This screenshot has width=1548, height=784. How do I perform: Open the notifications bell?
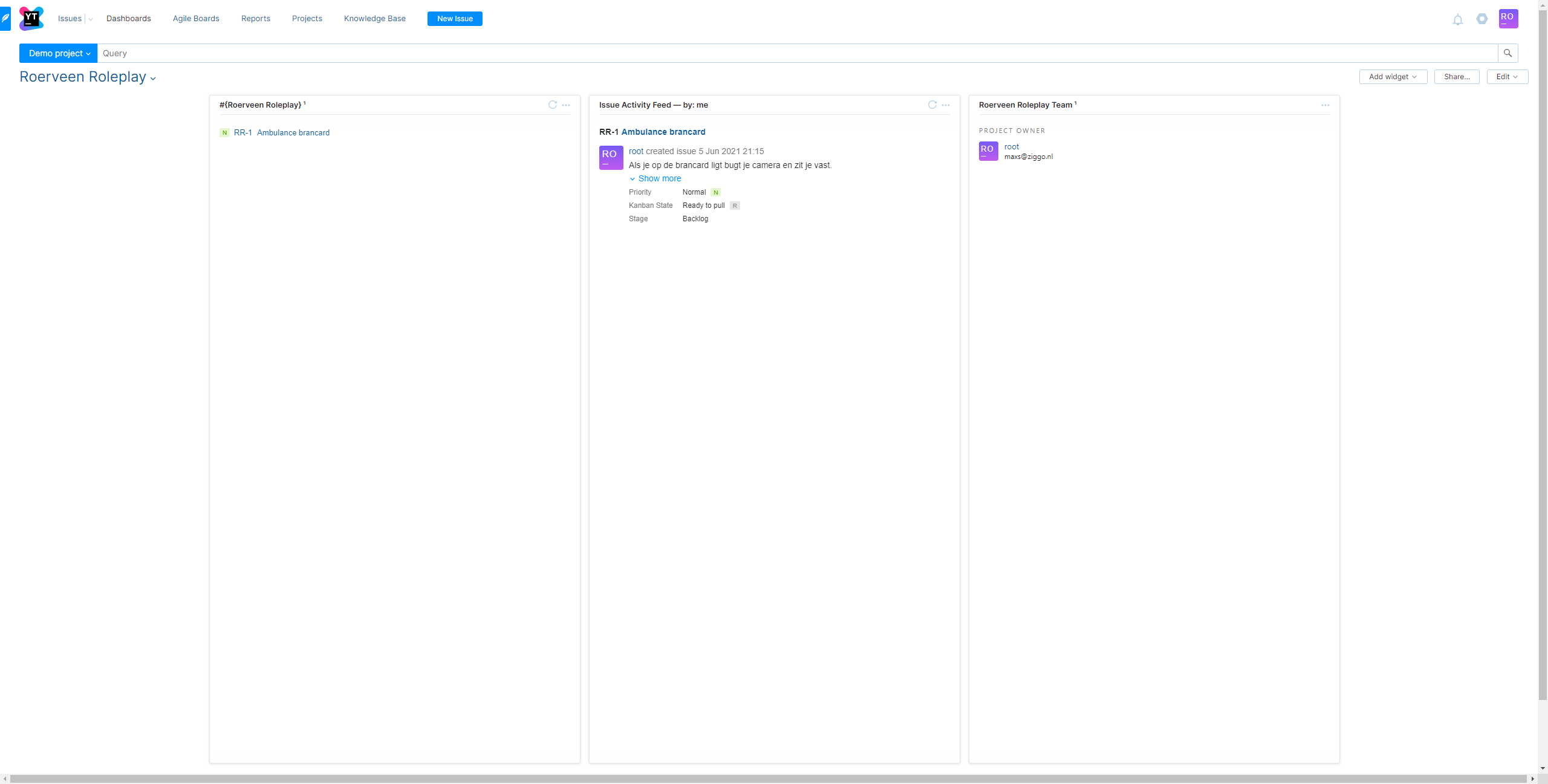point(1458,19)
